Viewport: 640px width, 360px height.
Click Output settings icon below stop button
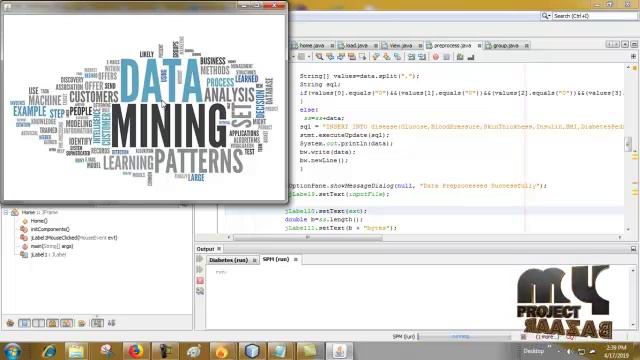(200, 291)
